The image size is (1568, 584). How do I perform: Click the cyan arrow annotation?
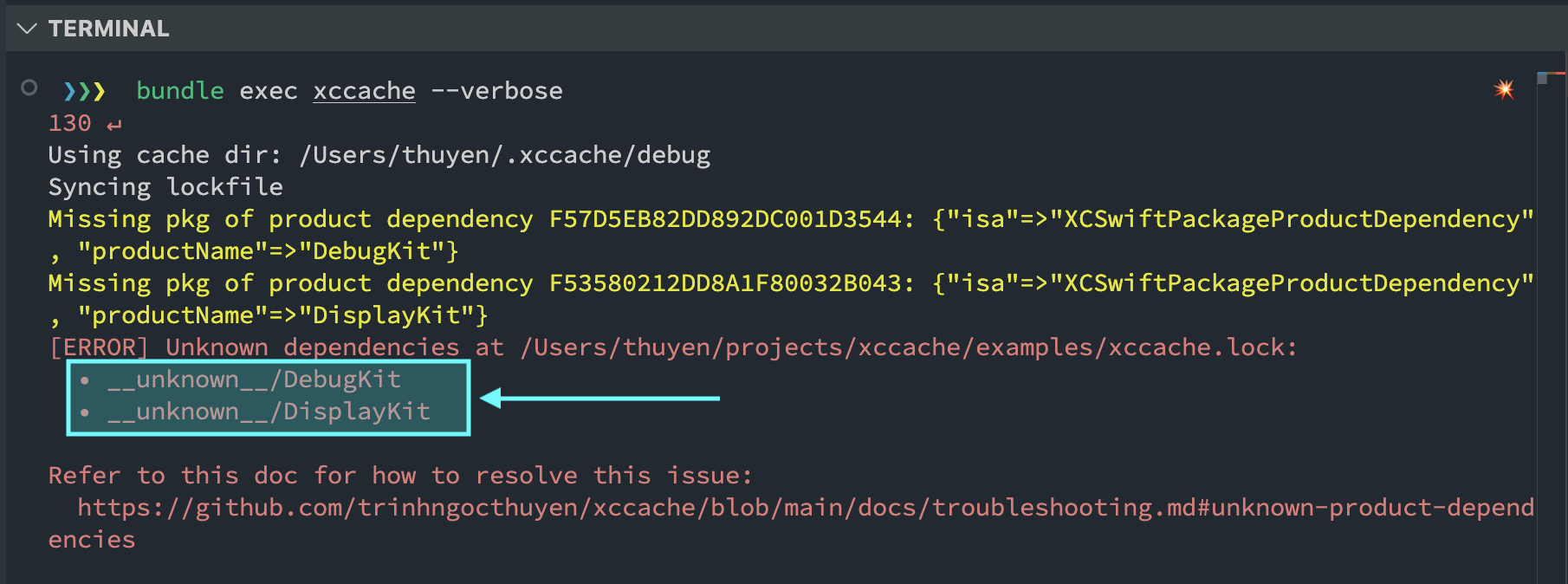click(x=599, y=398)
